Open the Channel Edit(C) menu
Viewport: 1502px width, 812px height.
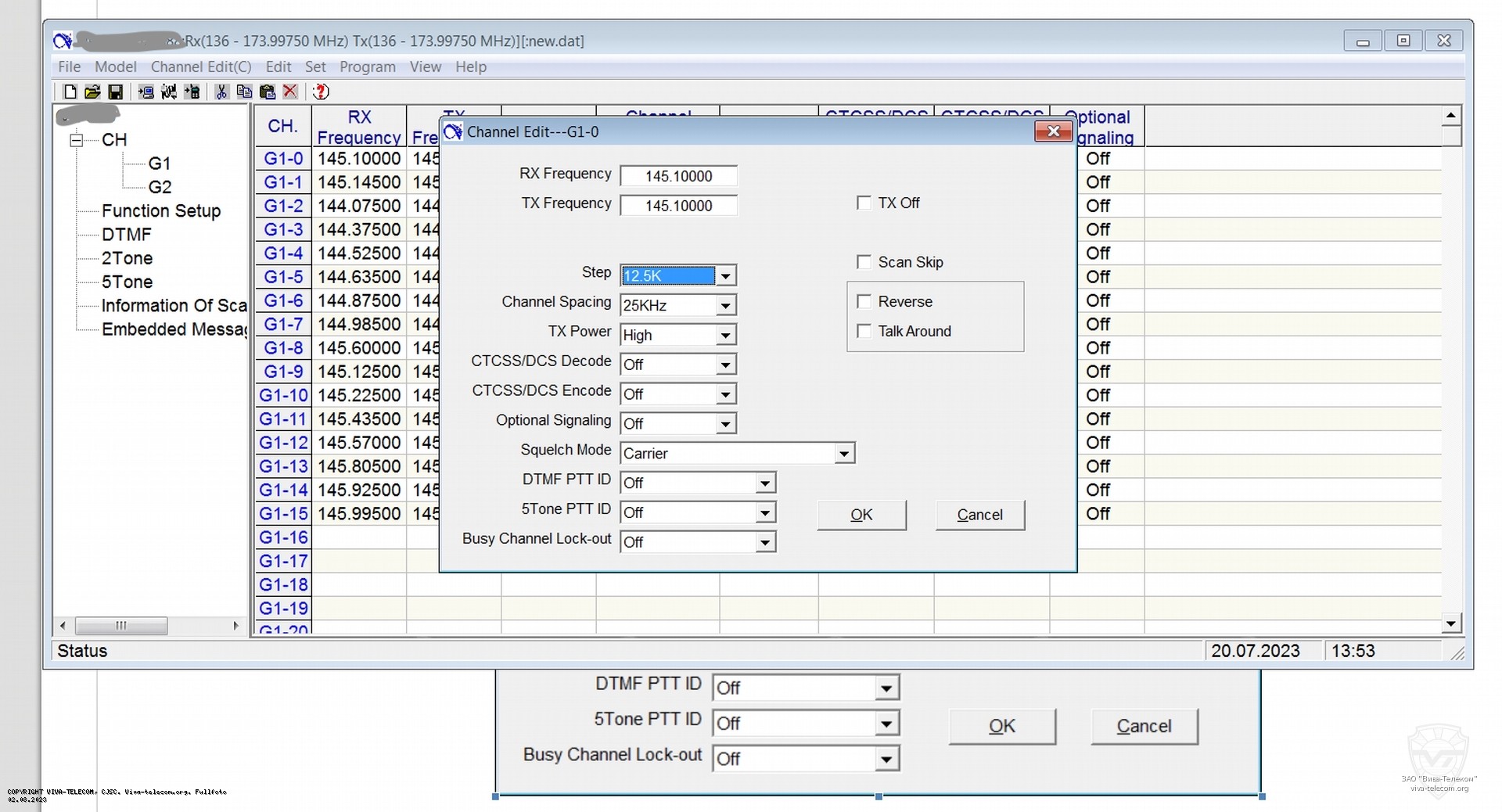click(x=201, y=67)
